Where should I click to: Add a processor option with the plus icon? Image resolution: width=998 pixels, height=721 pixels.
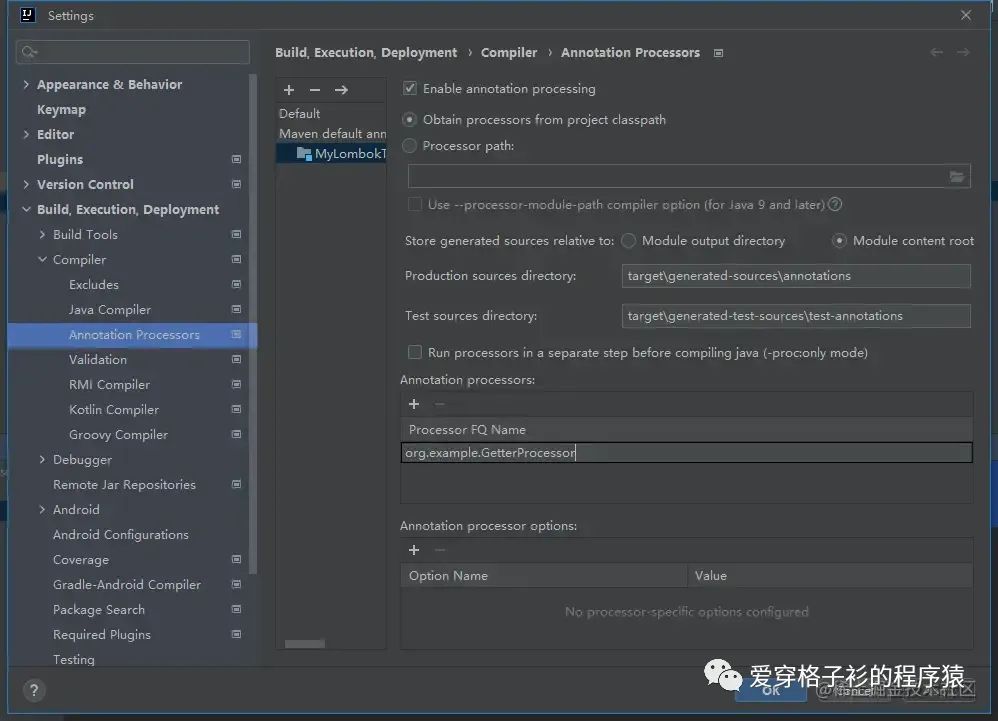[x=414, y=550]
